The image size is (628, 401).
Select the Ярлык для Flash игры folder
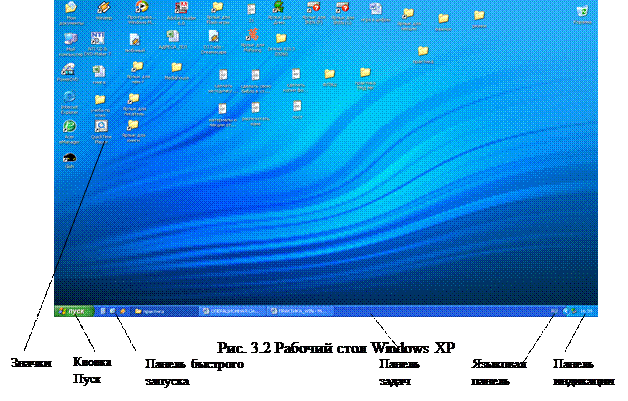point(217,12)
